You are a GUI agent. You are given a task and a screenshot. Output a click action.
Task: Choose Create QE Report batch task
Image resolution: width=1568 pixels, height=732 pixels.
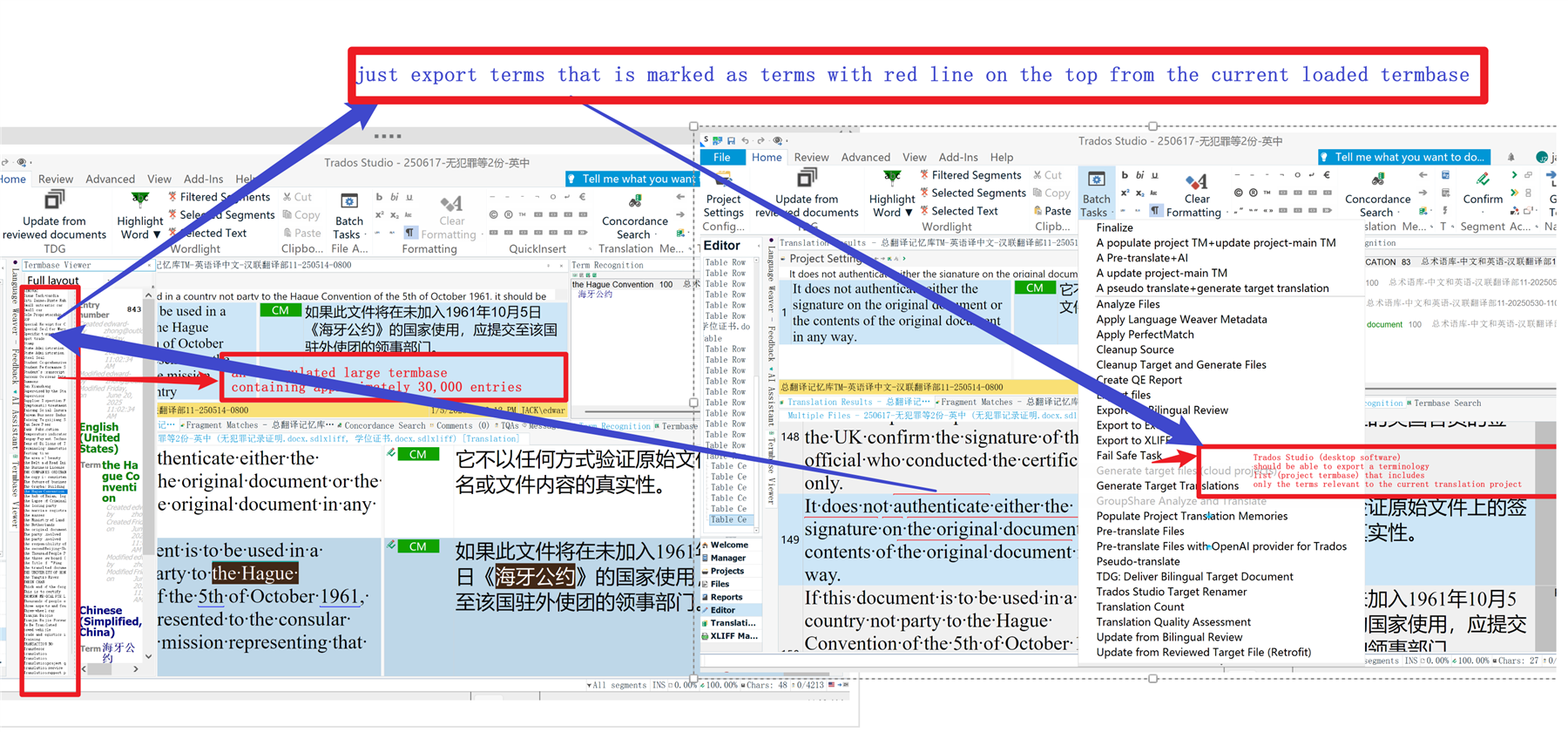coord(1139,380)
